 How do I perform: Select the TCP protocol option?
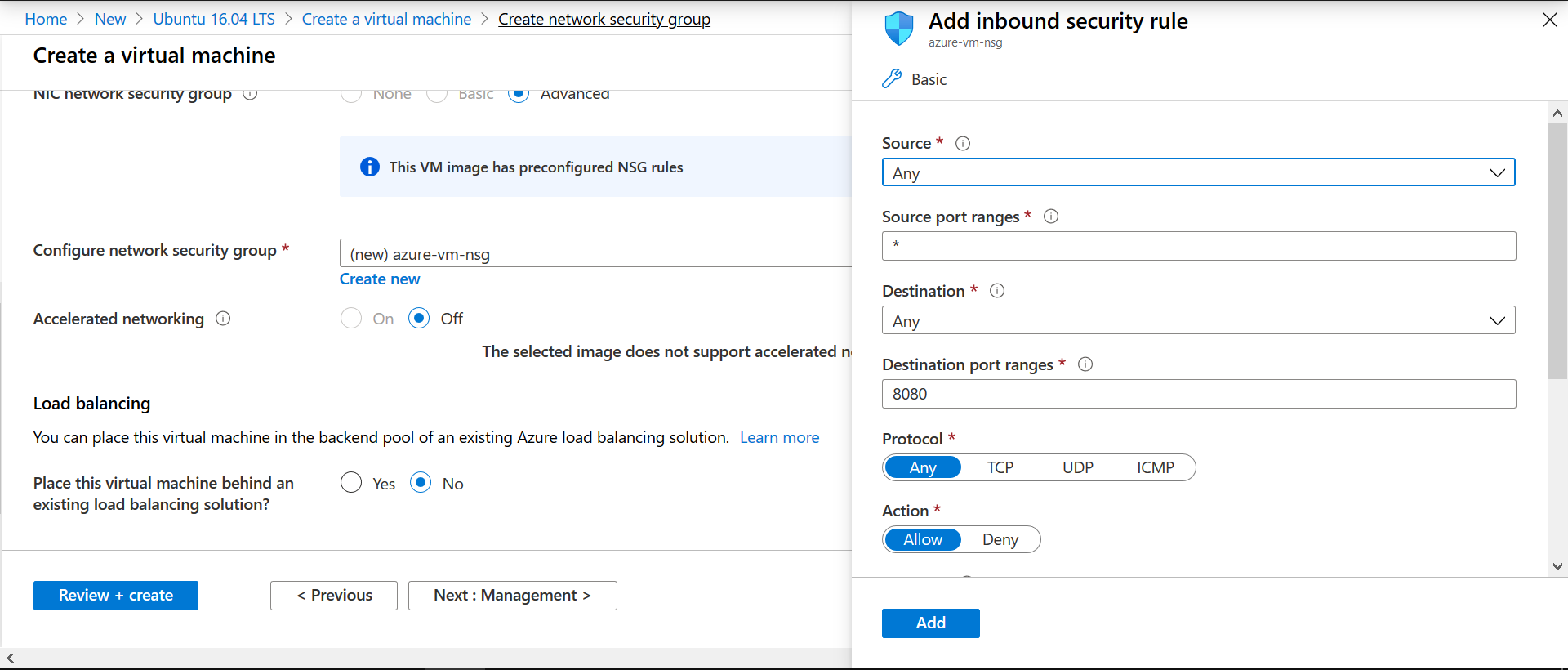coord(1000,467)
